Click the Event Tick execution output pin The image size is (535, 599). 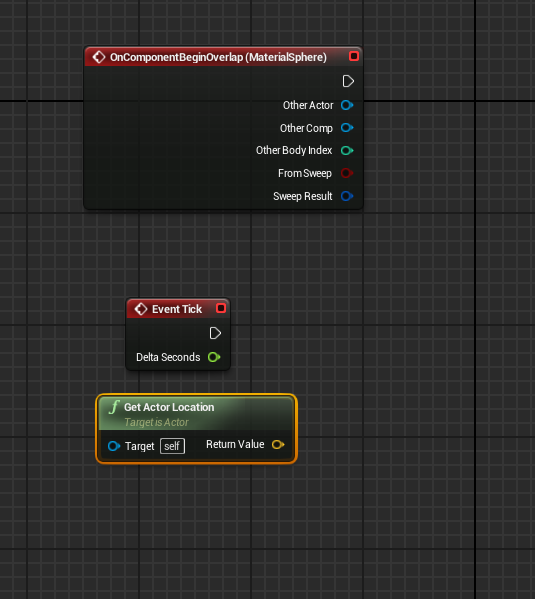(215, 333)
